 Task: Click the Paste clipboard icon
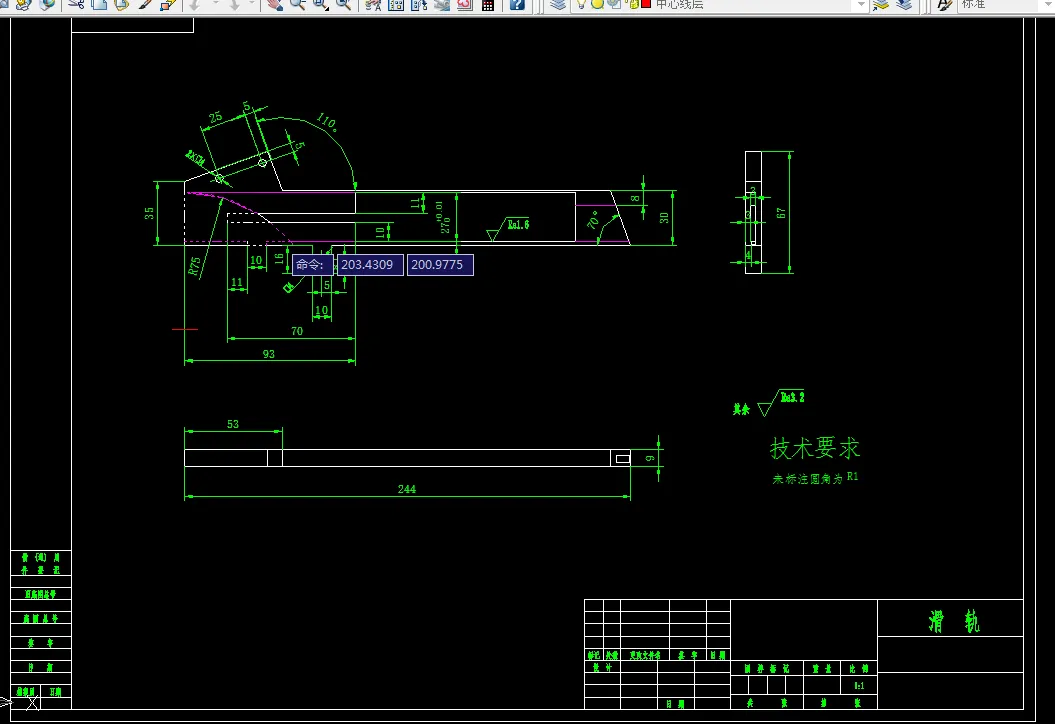(122, 5)
